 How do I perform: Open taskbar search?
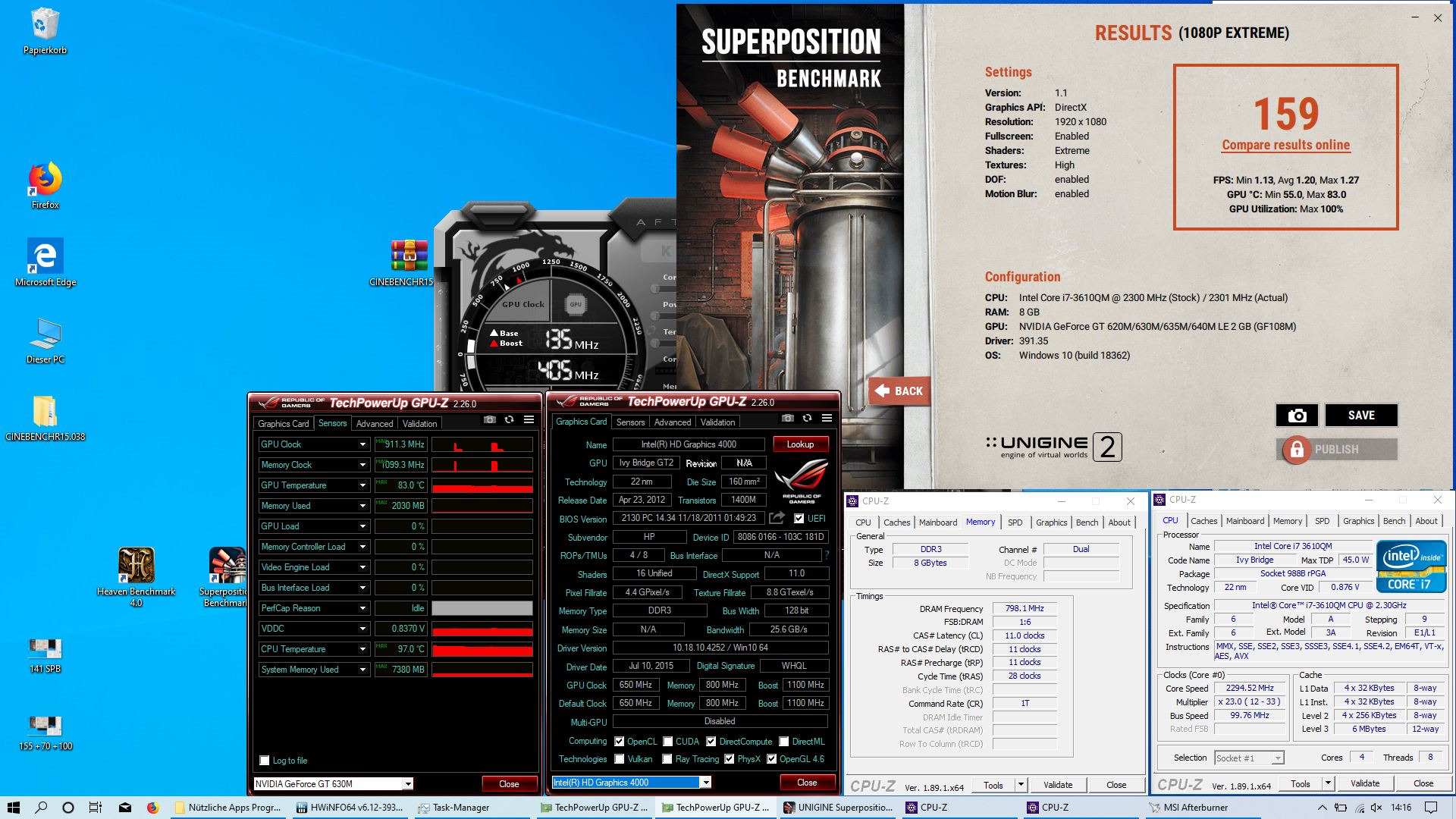41,808
